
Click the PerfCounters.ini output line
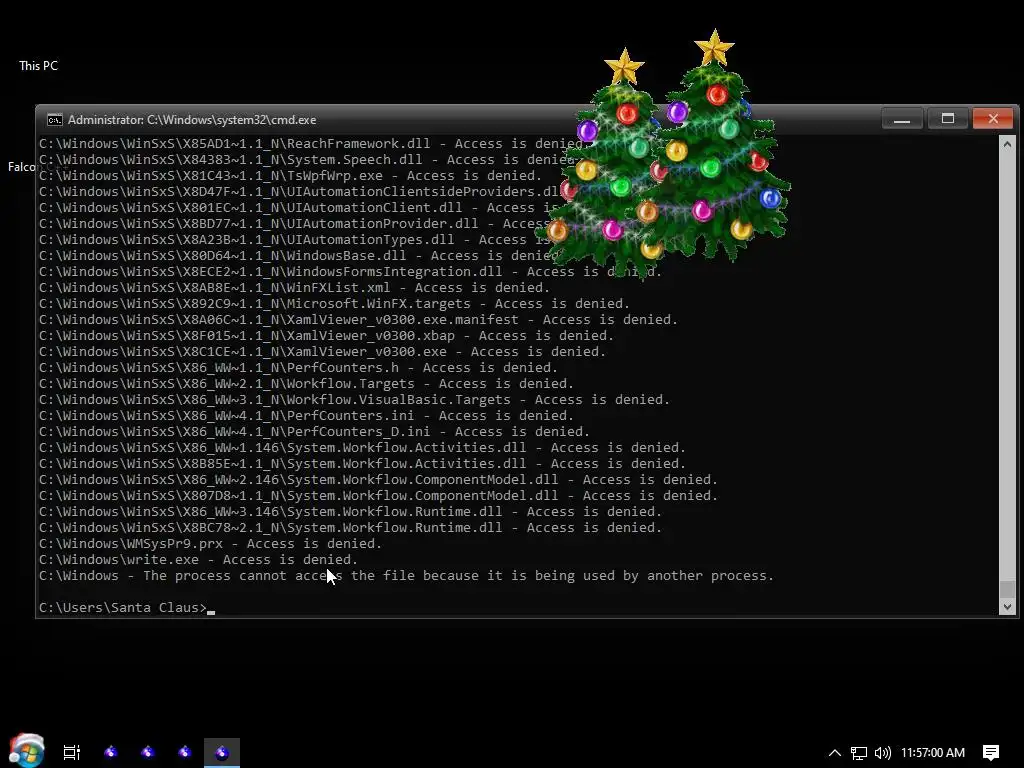306,416
